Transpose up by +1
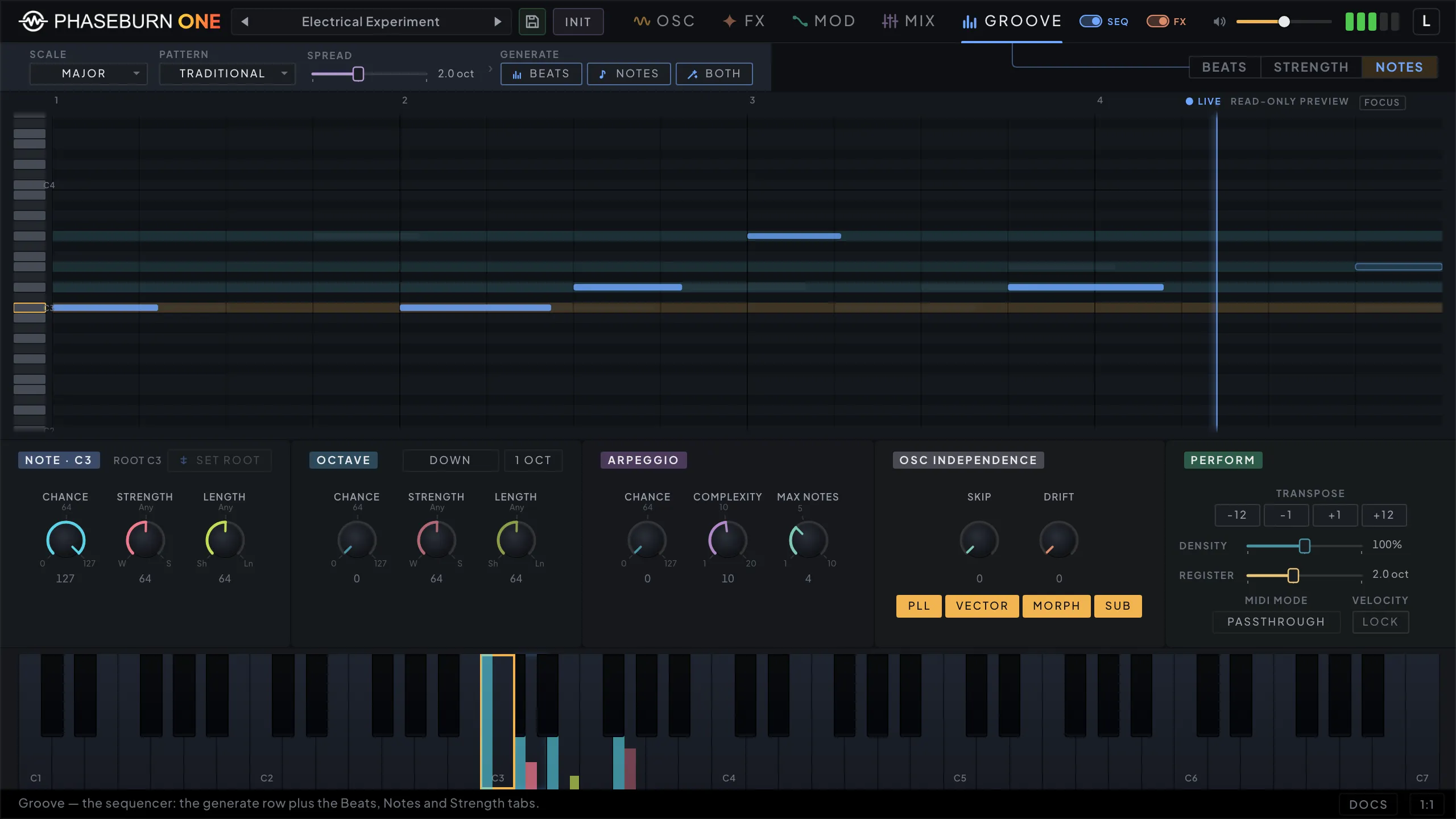This screenshot has height=819, width=1456. tap(1335, 515)
